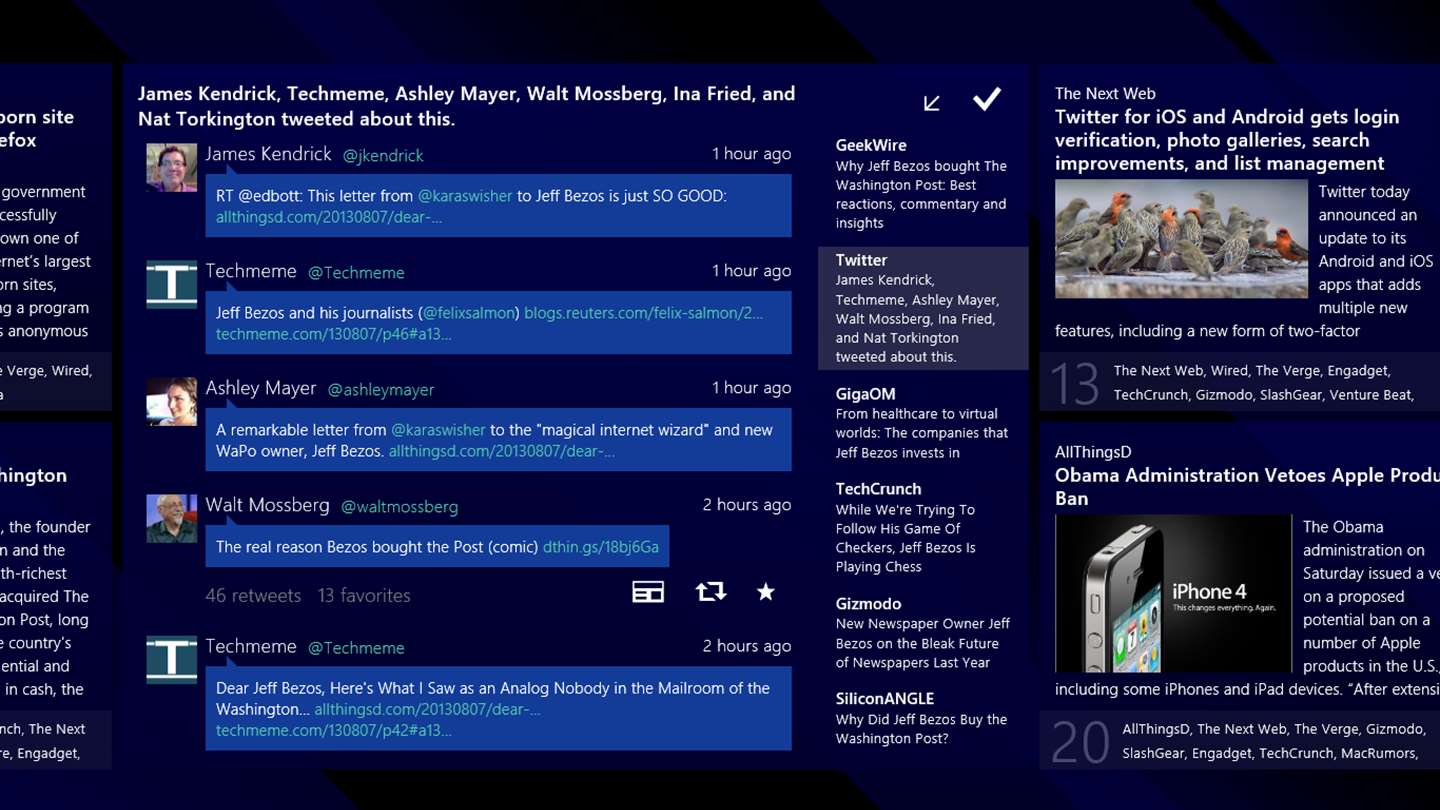Open techmeme.com/130807/p42#a13 link

(333, 731)
